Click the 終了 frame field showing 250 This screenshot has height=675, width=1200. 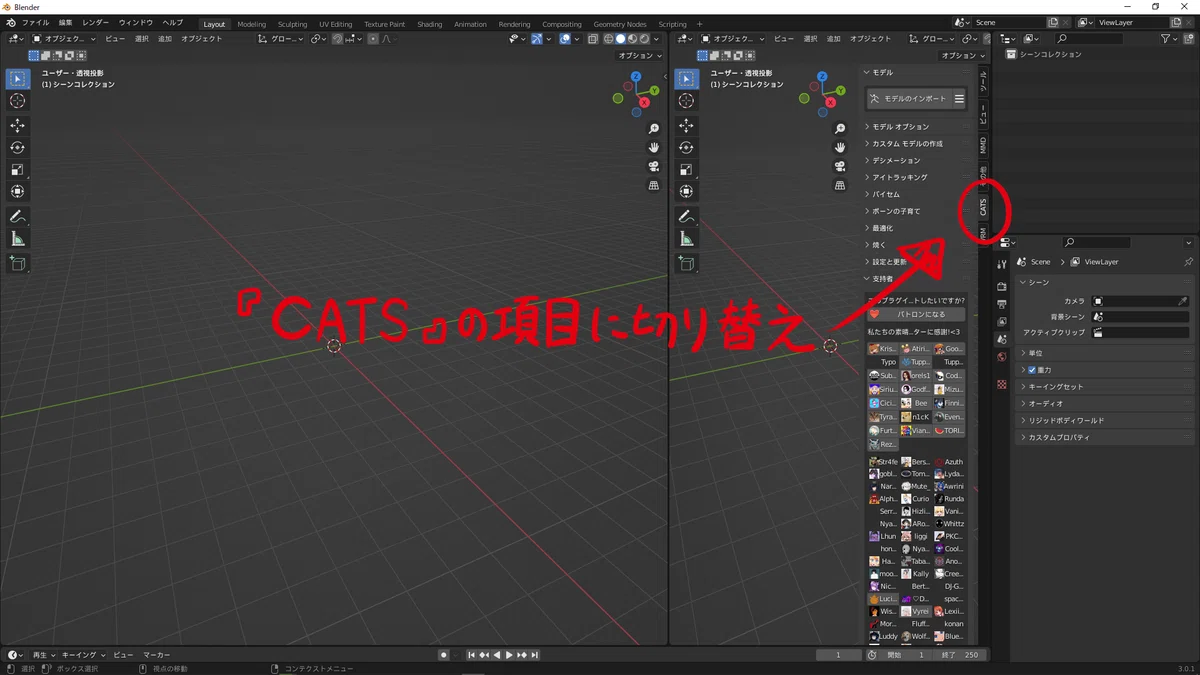click(961, 655)
